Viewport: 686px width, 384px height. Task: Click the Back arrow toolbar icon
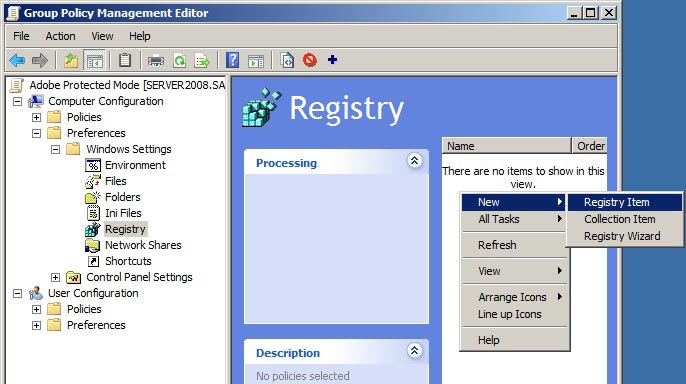17,60
